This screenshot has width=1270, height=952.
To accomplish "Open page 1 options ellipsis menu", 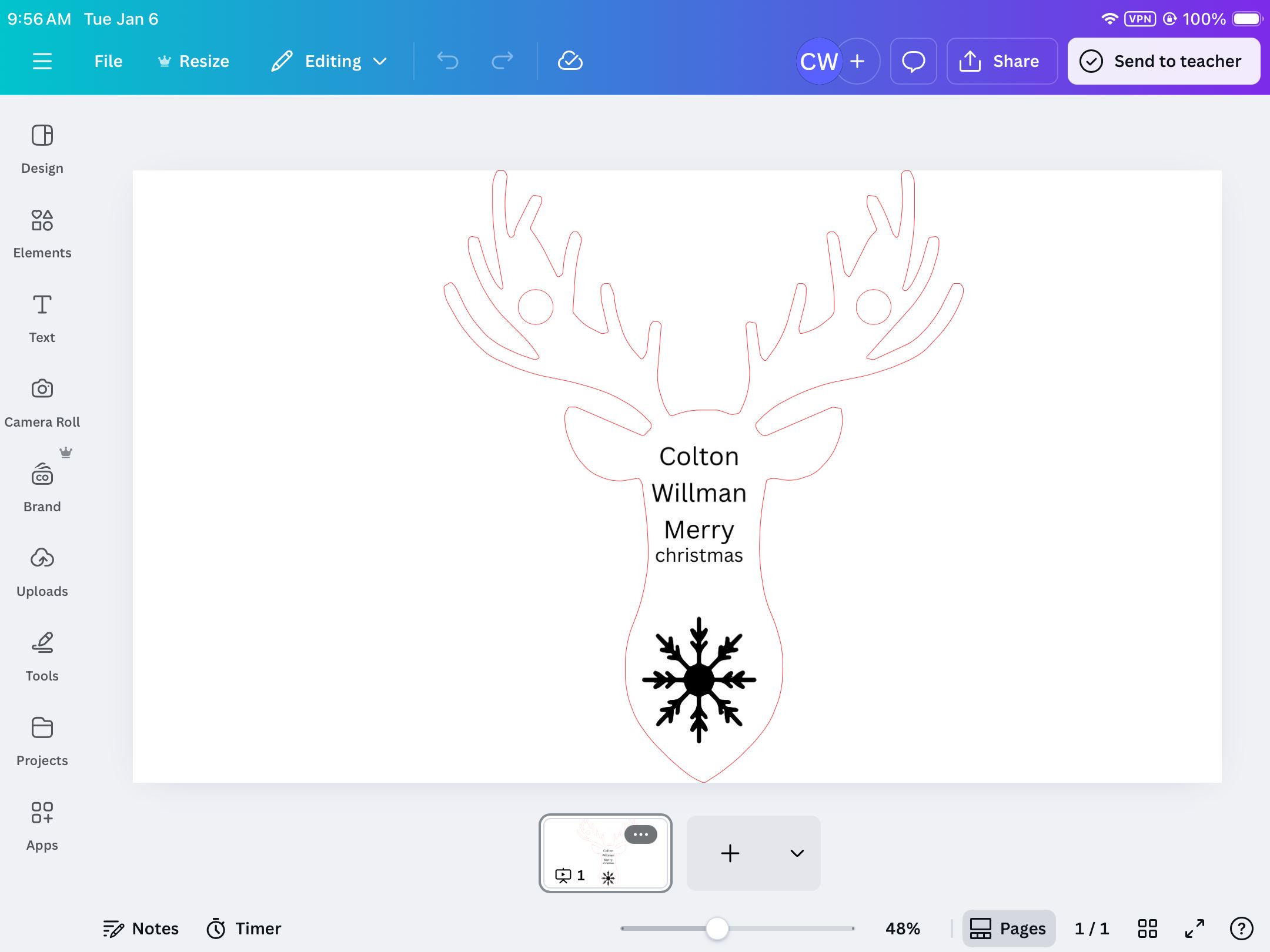I will click(640, 834).
